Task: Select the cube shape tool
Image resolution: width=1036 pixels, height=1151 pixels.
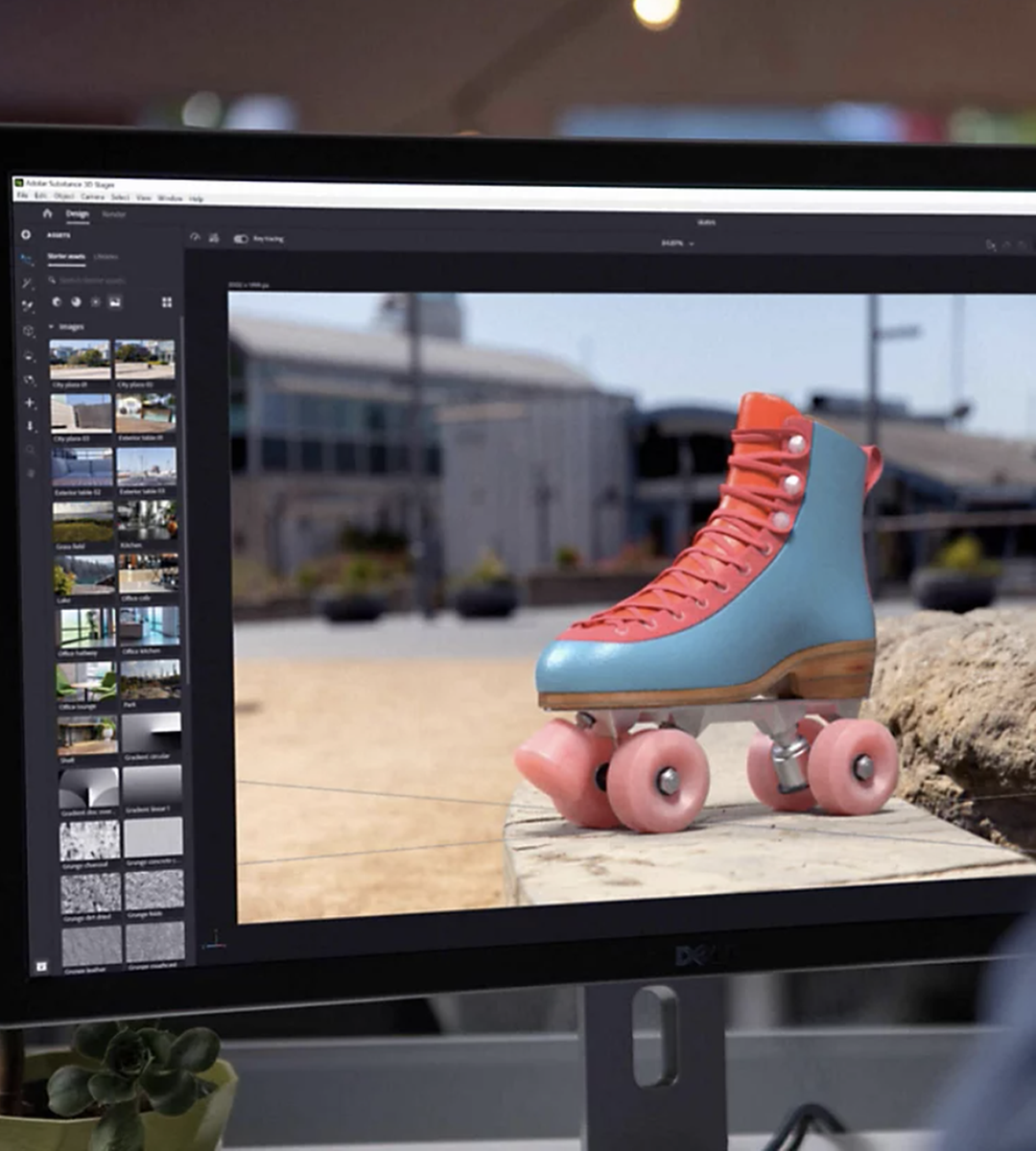Action: point(29,331)
